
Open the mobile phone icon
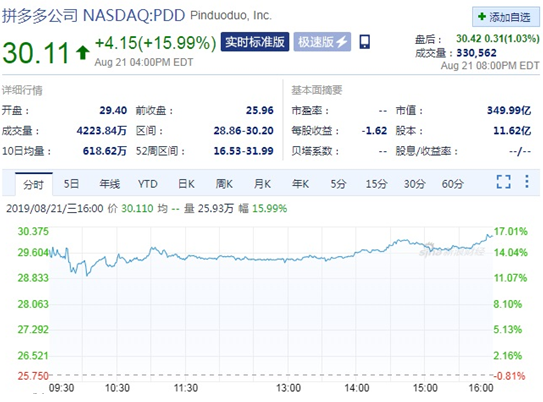coord(364,42)
